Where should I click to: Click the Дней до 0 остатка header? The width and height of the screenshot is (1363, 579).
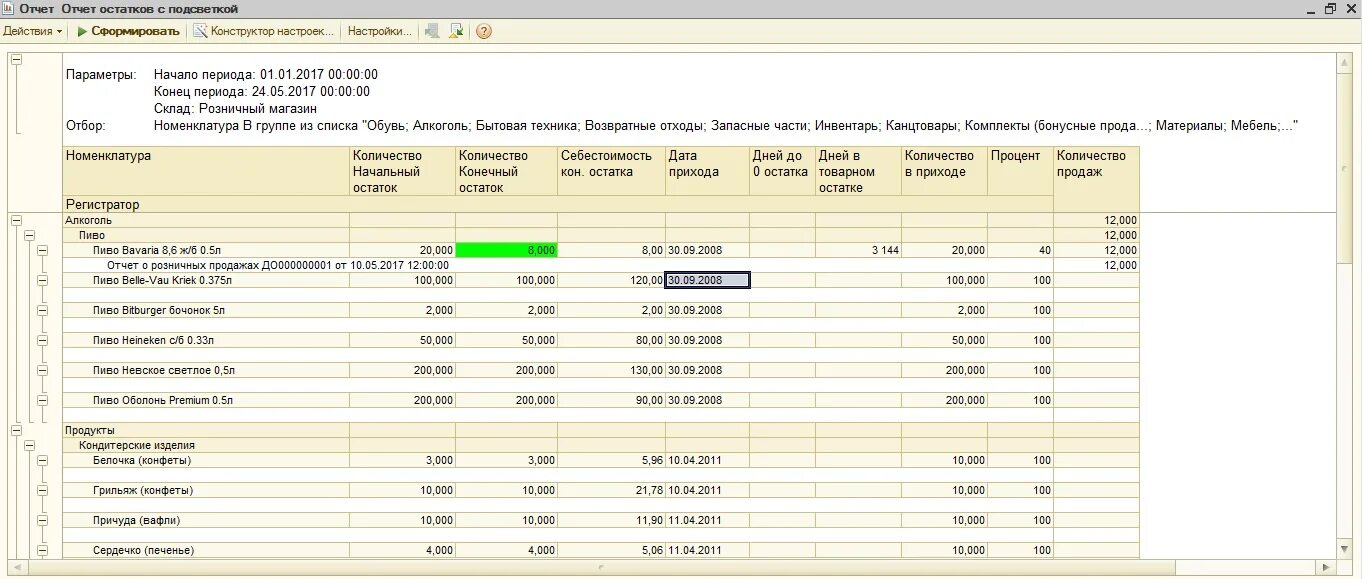tap(782, 171)
